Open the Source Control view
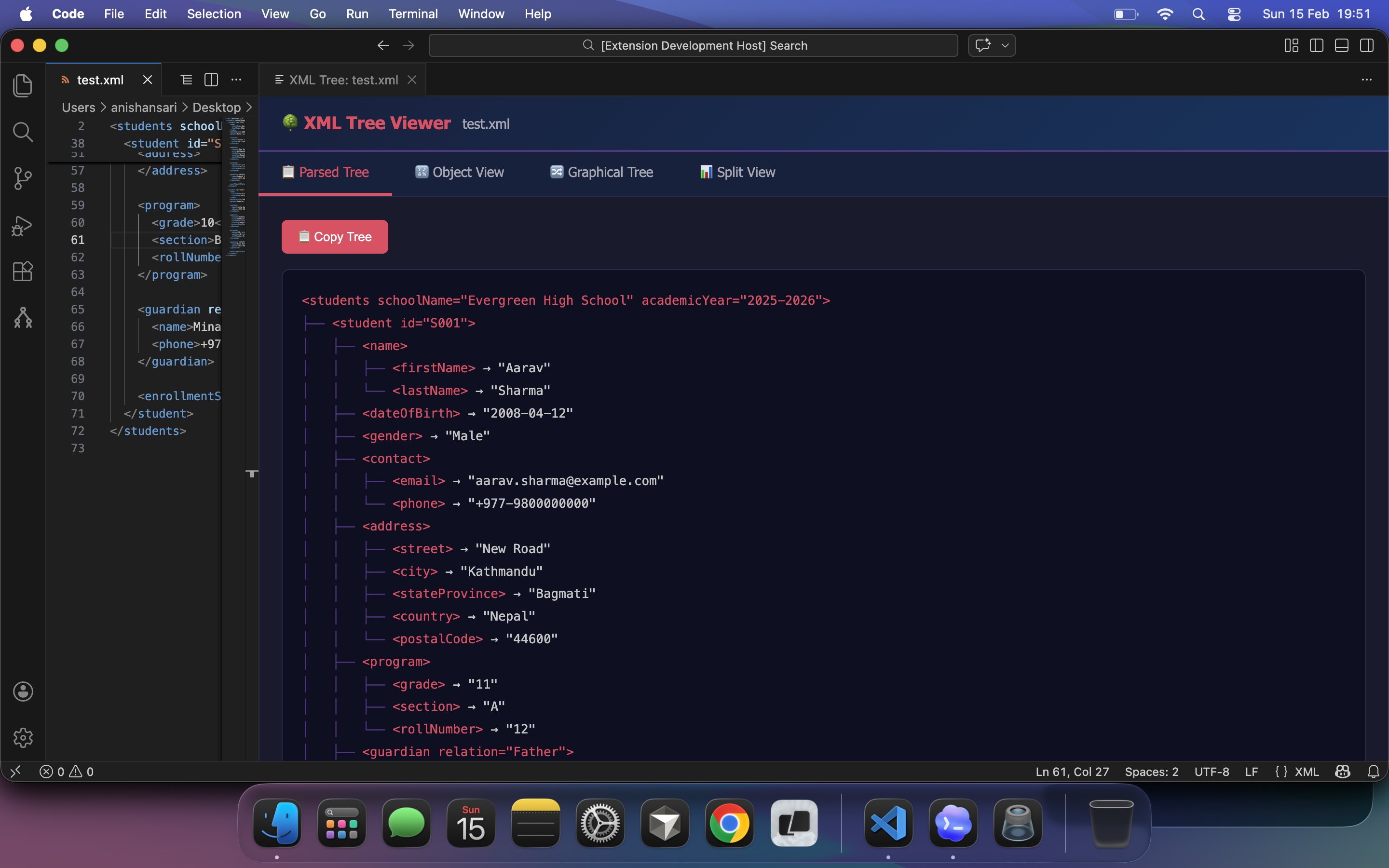 (x=23, y=178)
